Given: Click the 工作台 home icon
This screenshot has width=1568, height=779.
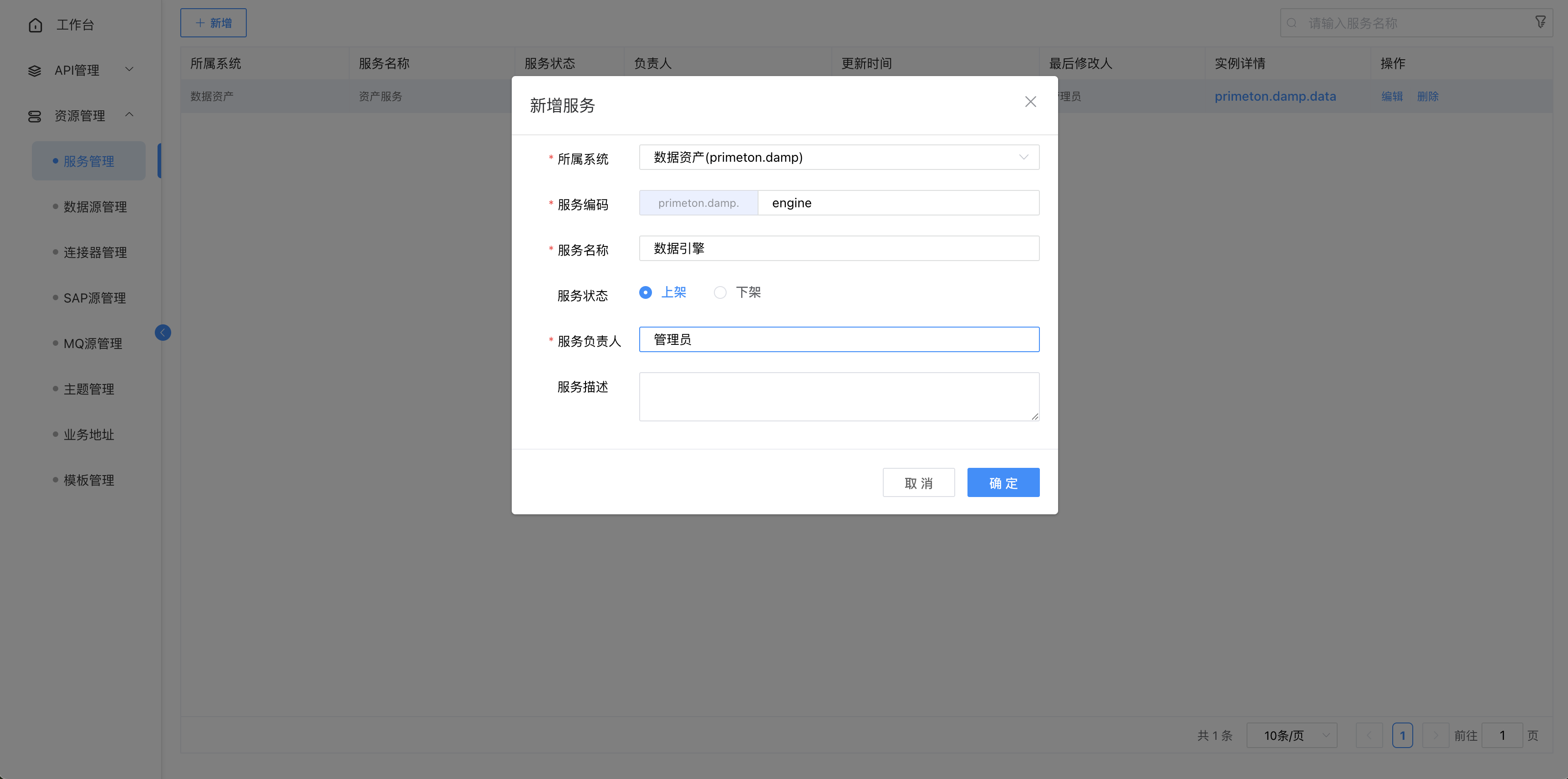Looking at the screenshot, I should pos(35,24).
